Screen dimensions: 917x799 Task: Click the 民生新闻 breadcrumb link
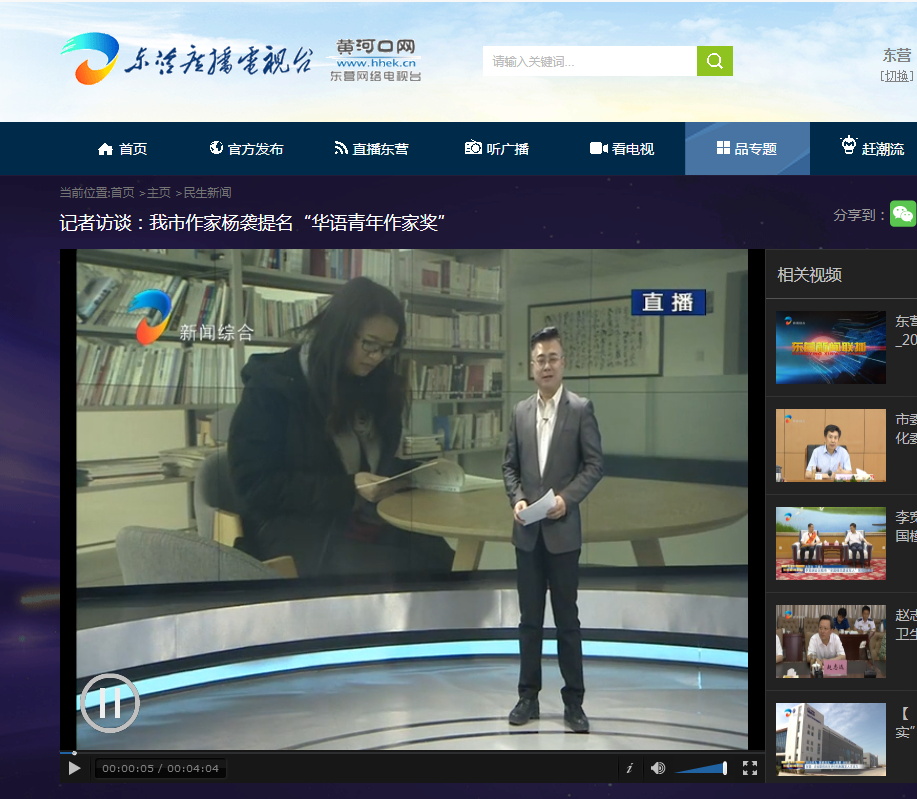click(x=207, y=192)
